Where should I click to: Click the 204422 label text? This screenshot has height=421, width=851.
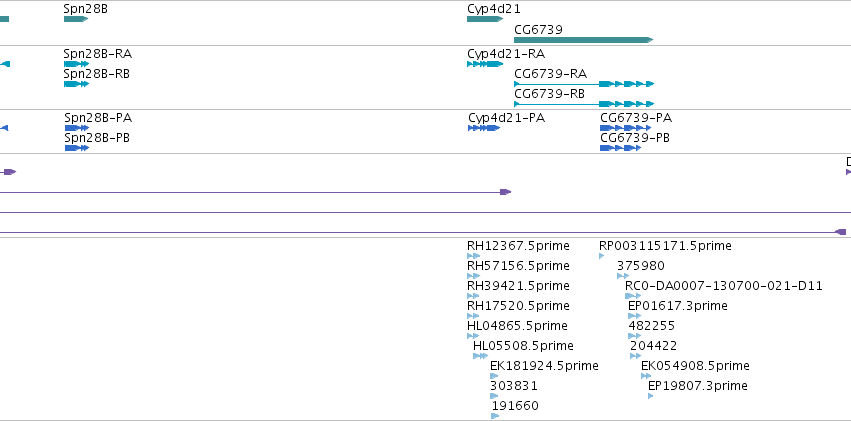pyautogui.click(x=653, y=346)
